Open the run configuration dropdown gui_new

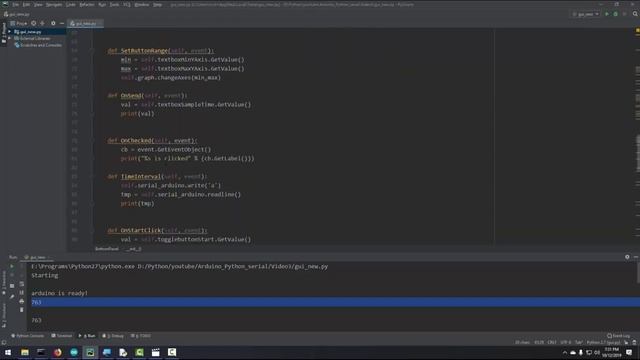click(586, 14)
